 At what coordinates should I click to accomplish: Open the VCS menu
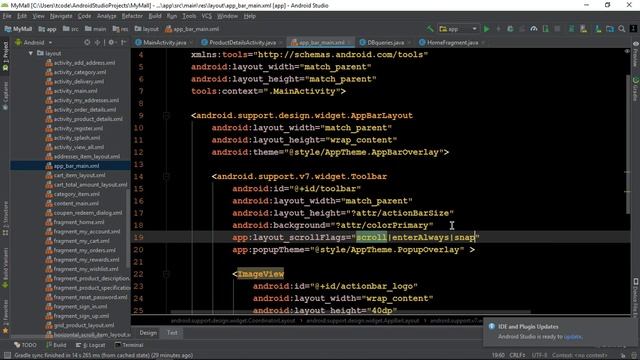tap(207, 16)
